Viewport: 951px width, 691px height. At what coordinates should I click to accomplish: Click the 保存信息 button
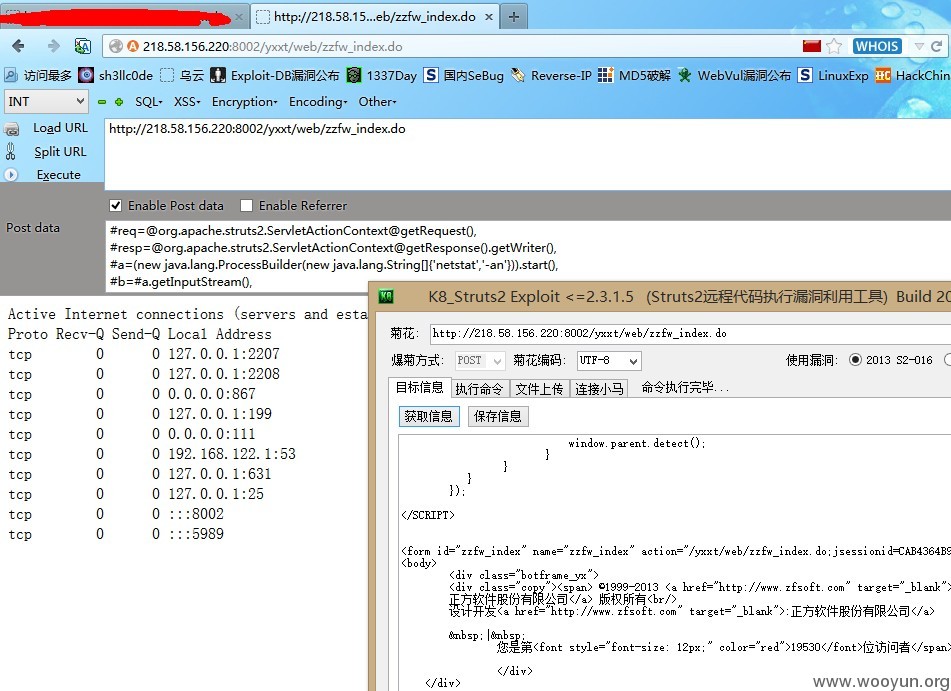coord(498,416)
